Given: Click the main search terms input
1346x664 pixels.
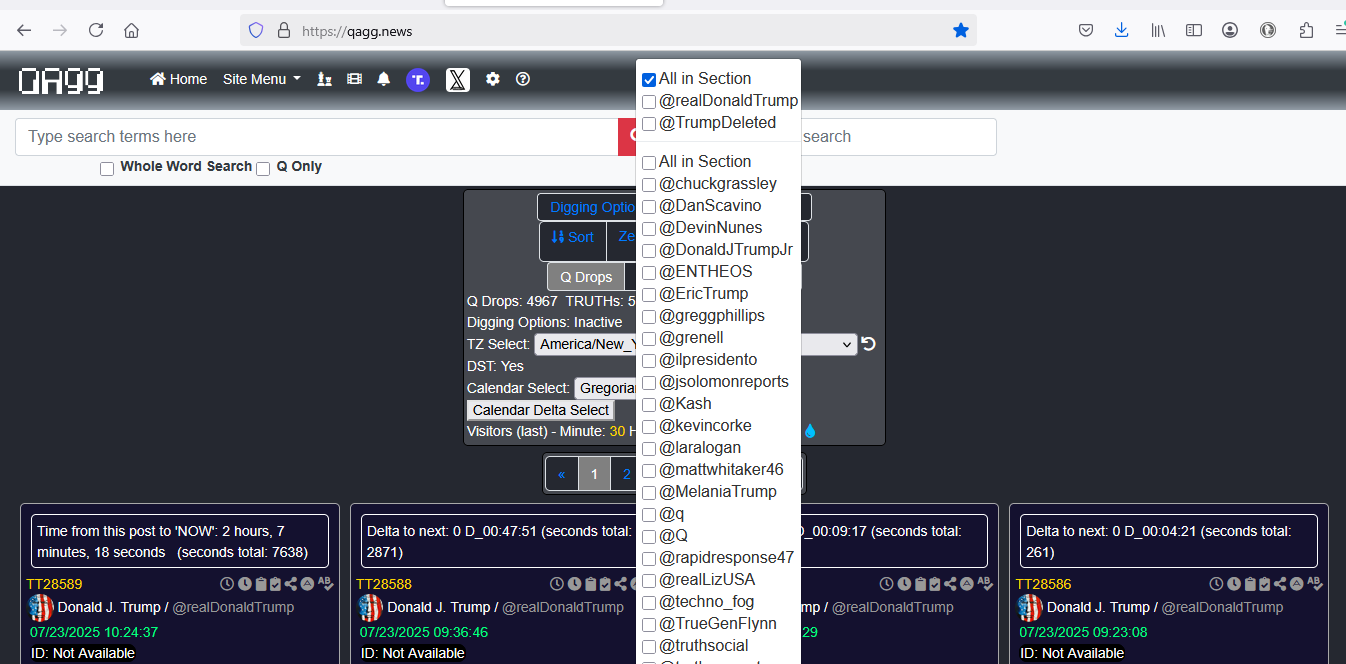Looking at the screenshot, I should click(x=316, y=137).
